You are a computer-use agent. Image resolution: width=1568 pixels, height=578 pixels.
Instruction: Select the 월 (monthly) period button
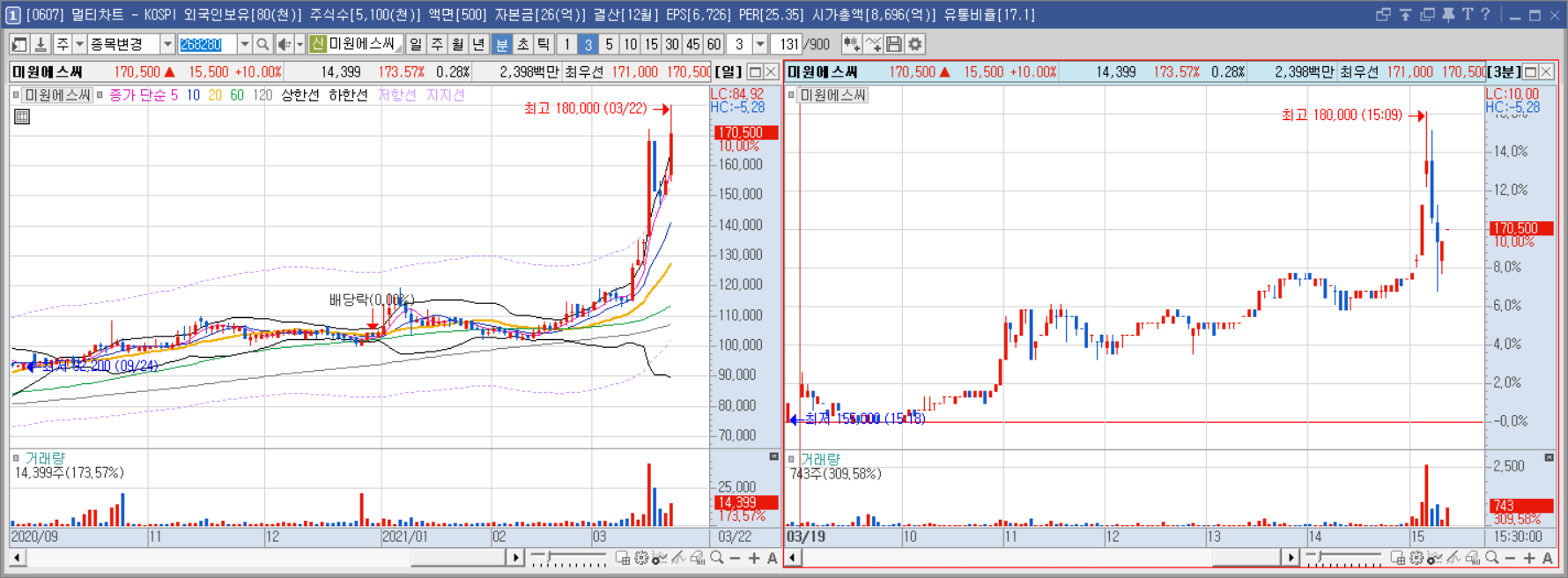pyautogui.click(x=458, y=44)
